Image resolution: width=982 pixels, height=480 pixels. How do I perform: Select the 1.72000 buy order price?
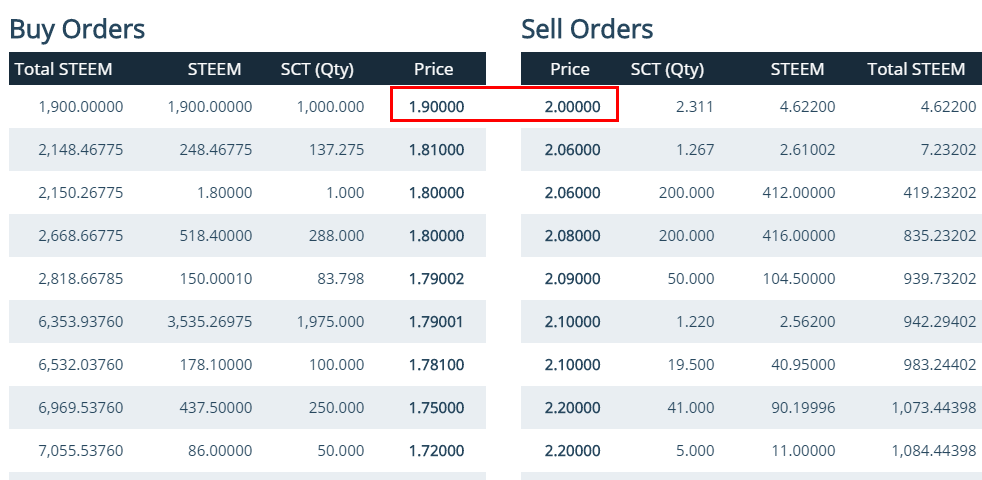437,451
